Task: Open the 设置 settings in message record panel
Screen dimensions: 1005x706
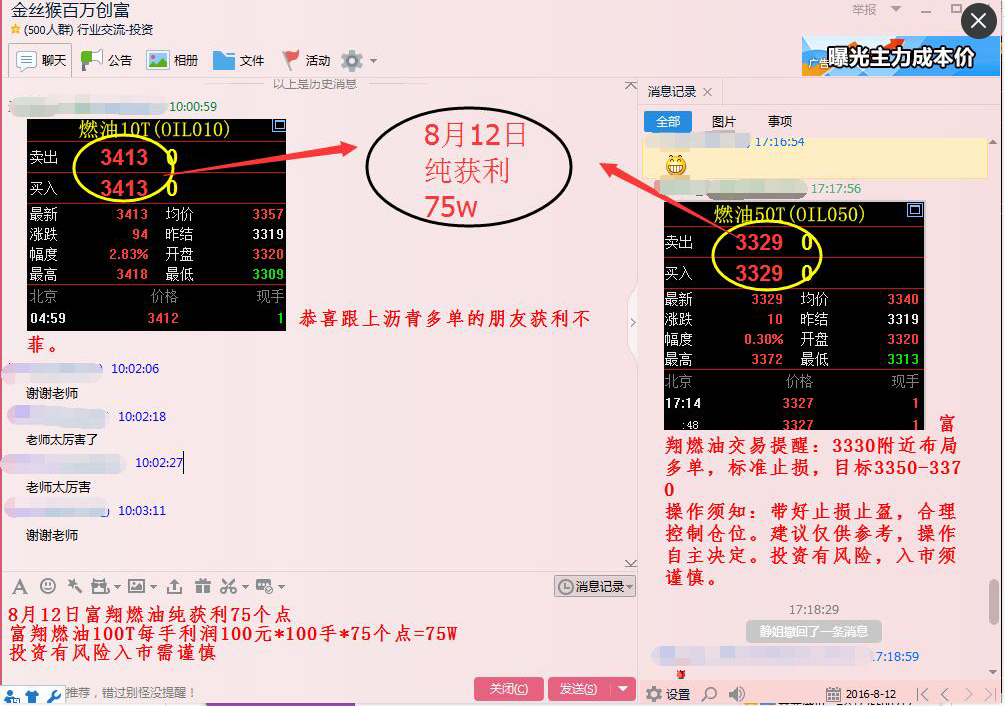Action: (x=669, y=694)
